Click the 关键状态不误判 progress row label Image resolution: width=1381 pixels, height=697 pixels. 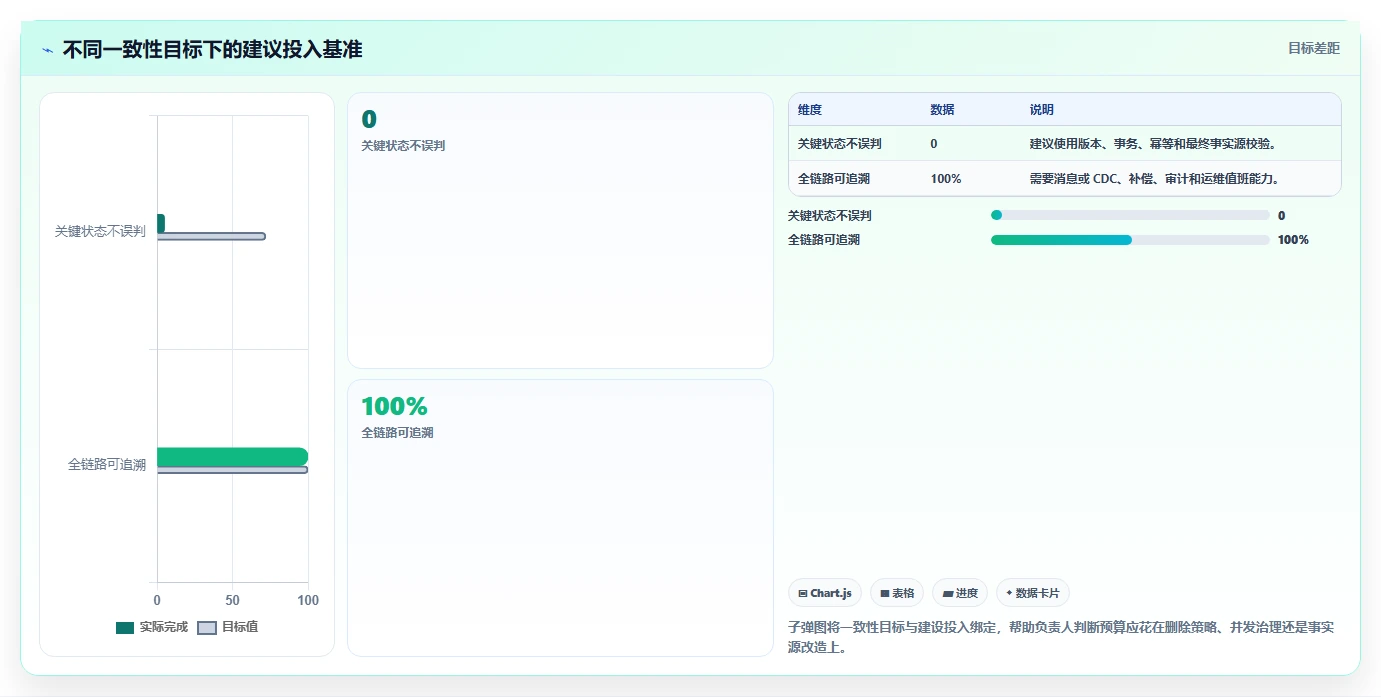click(x=830, y=215)
